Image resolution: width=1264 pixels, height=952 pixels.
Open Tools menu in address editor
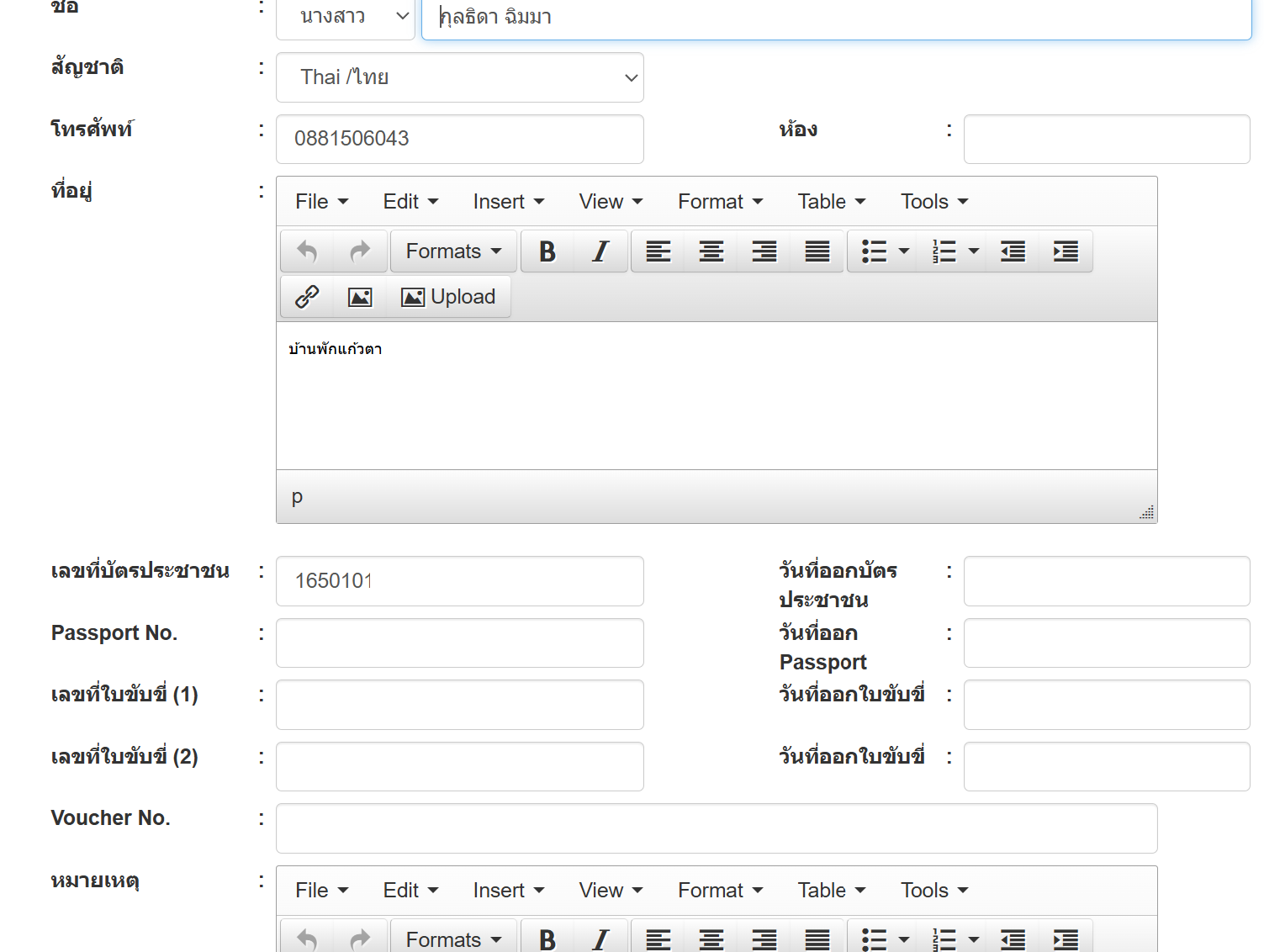pyautogui.click(x=934, y=202)
